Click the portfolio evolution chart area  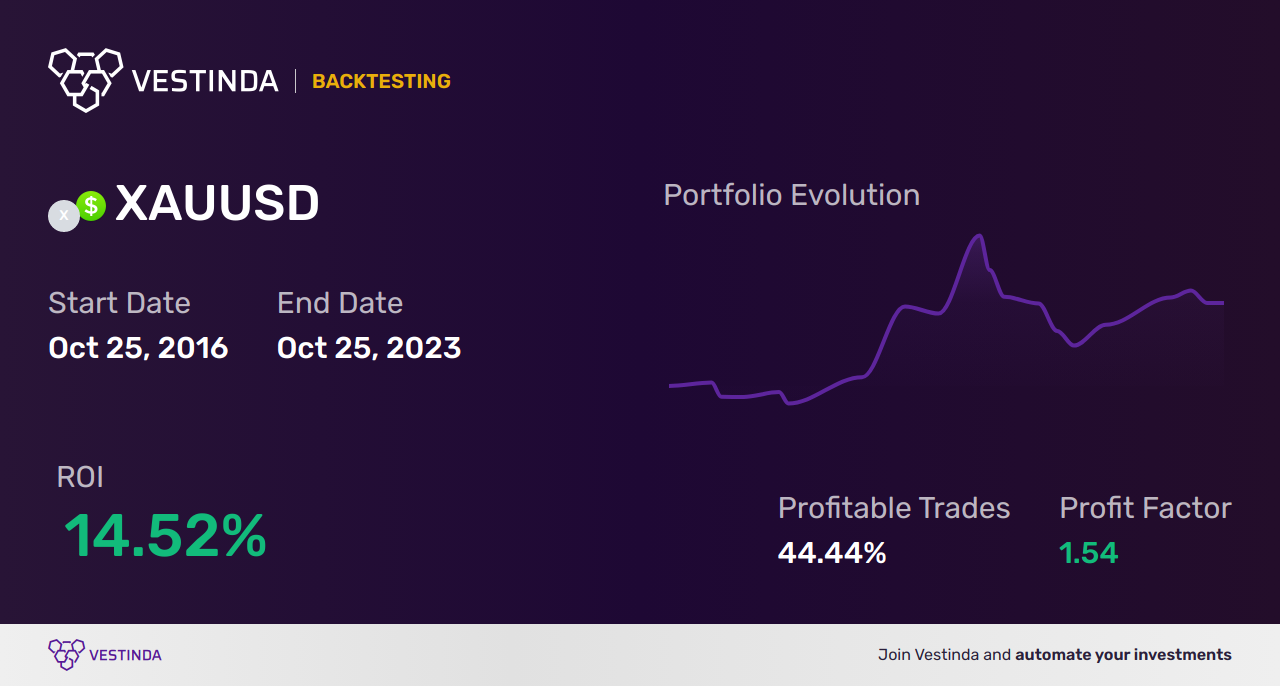(946, 320)
